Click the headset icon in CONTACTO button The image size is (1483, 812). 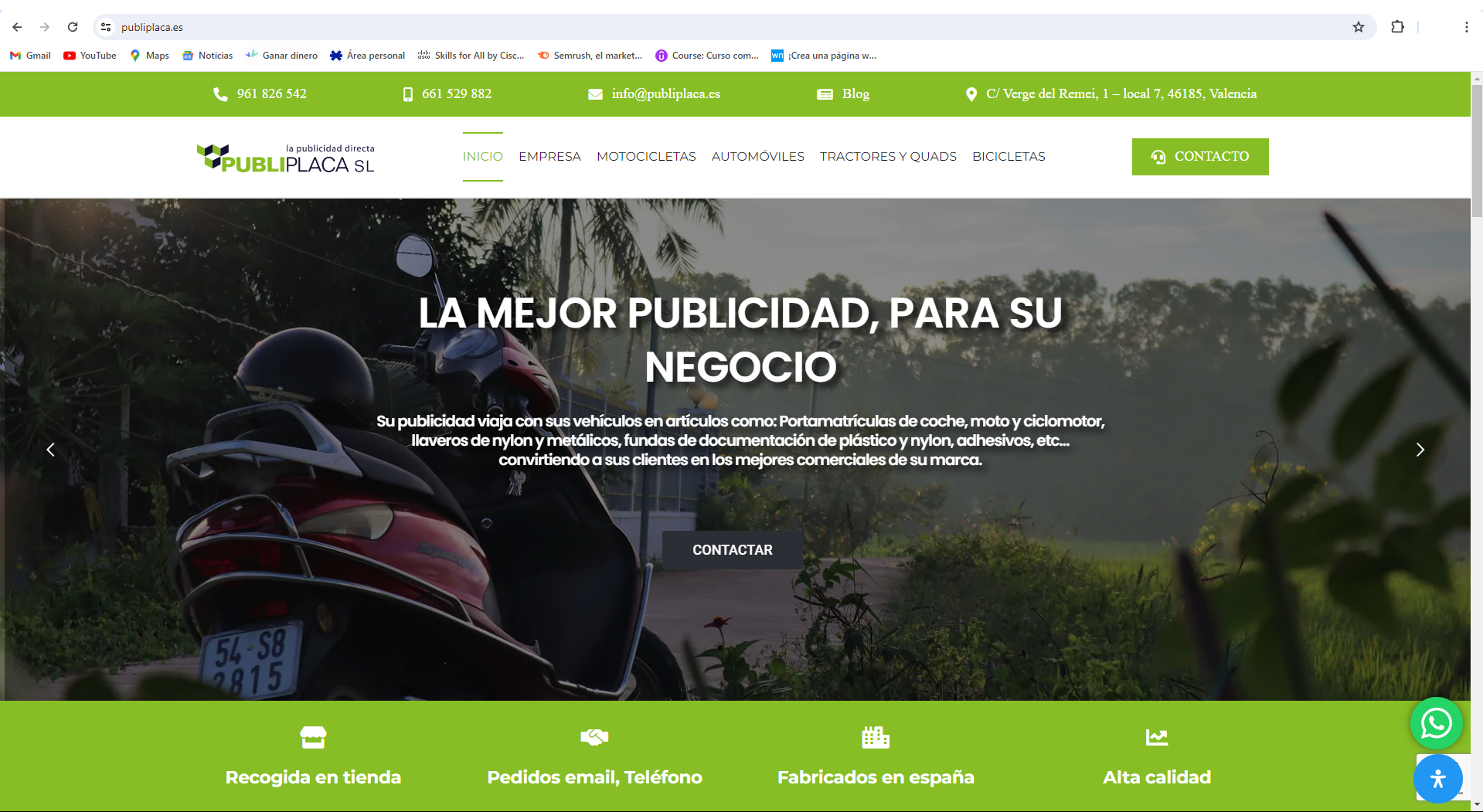(x=1158, y=157)
